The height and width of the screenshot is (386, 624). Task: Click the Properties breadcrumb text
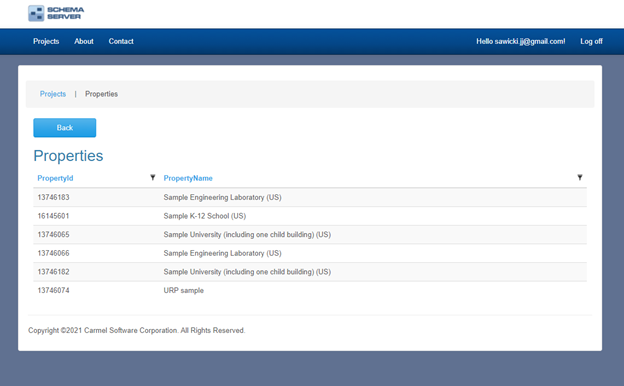click(101, 94)
